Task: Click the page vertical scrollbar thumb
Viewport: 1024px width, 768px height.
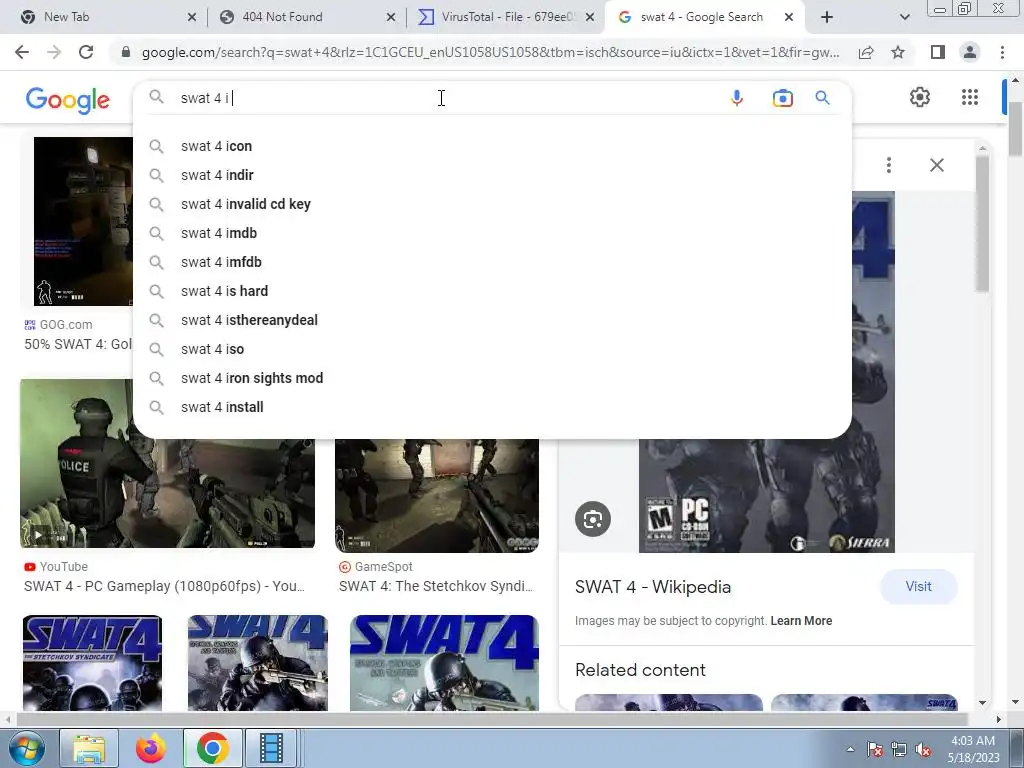Action: (1015, 127)
